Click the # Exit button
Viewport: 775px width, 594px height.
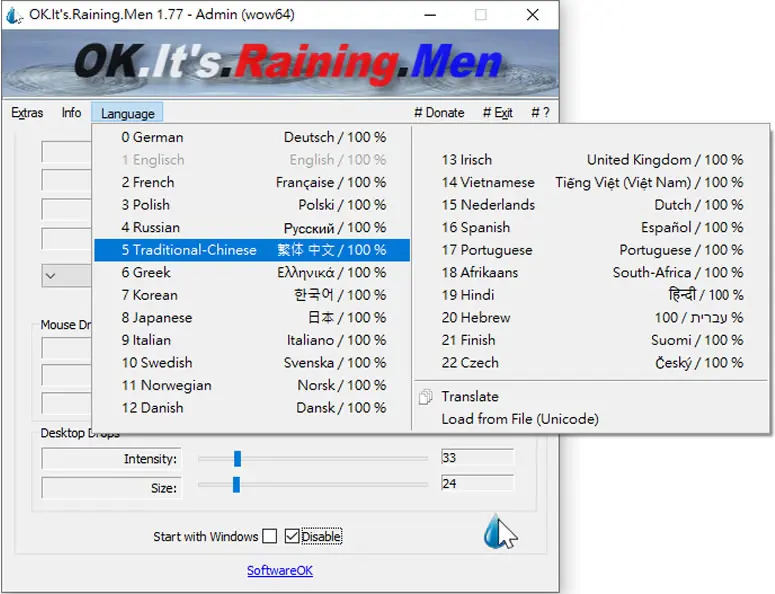tap(498, 113)
